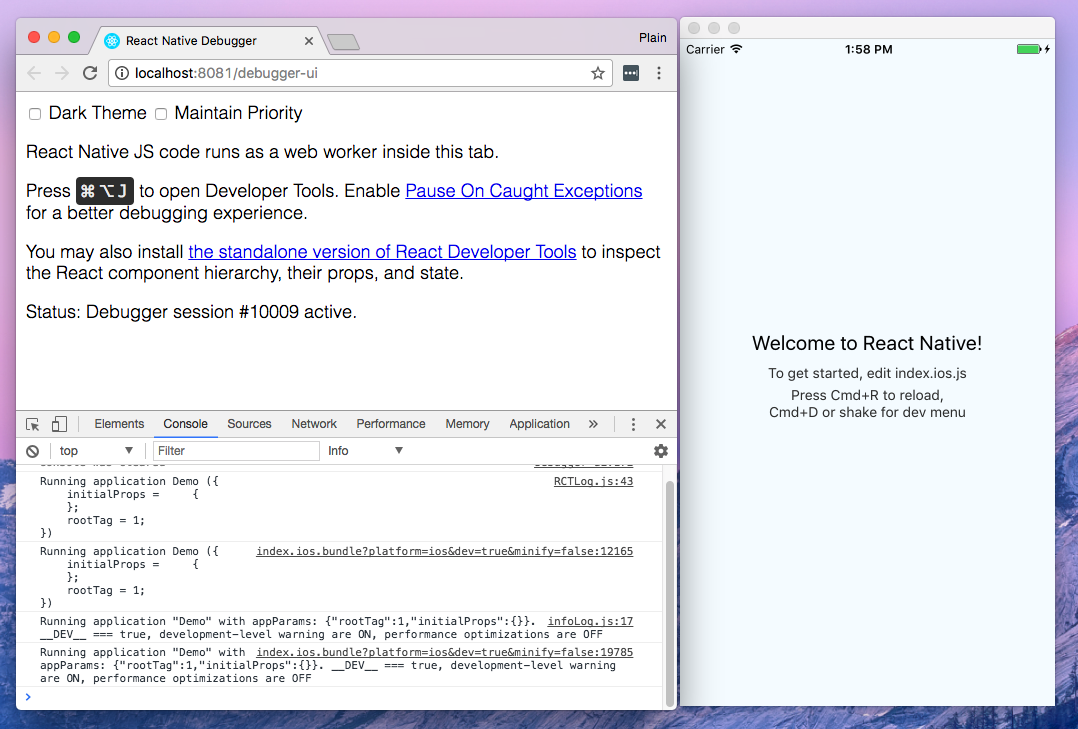Click the clear console icon

click(32, 450)
